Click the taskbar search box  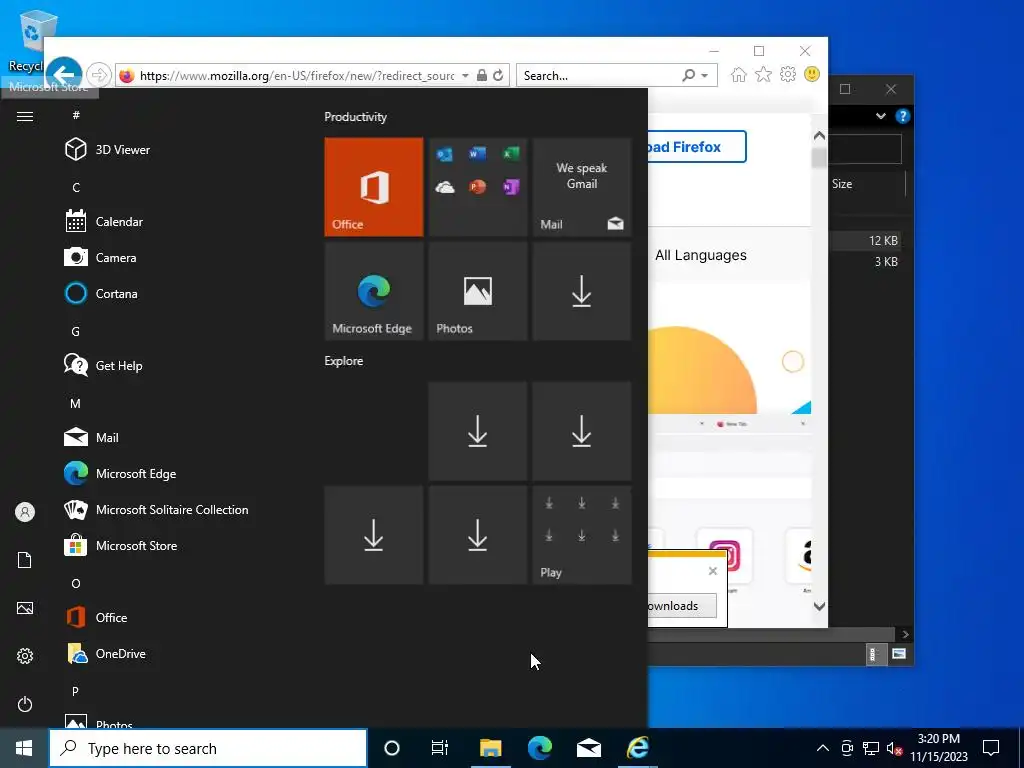(208, 748)
